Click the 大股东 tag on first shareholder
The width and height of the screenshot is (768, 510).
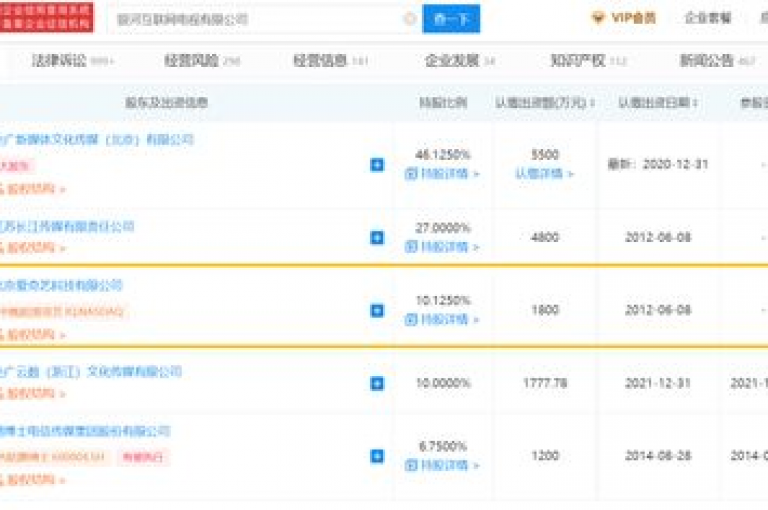(x=16, y=166)
